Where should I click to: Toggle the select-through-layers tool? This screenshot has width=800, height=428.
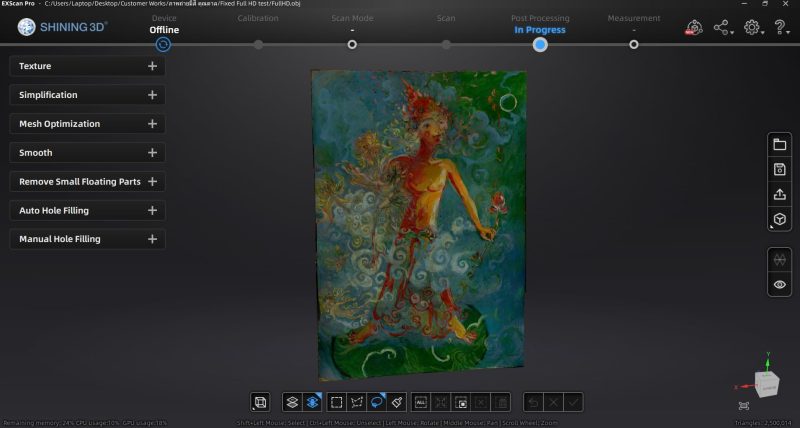(312, 402)
